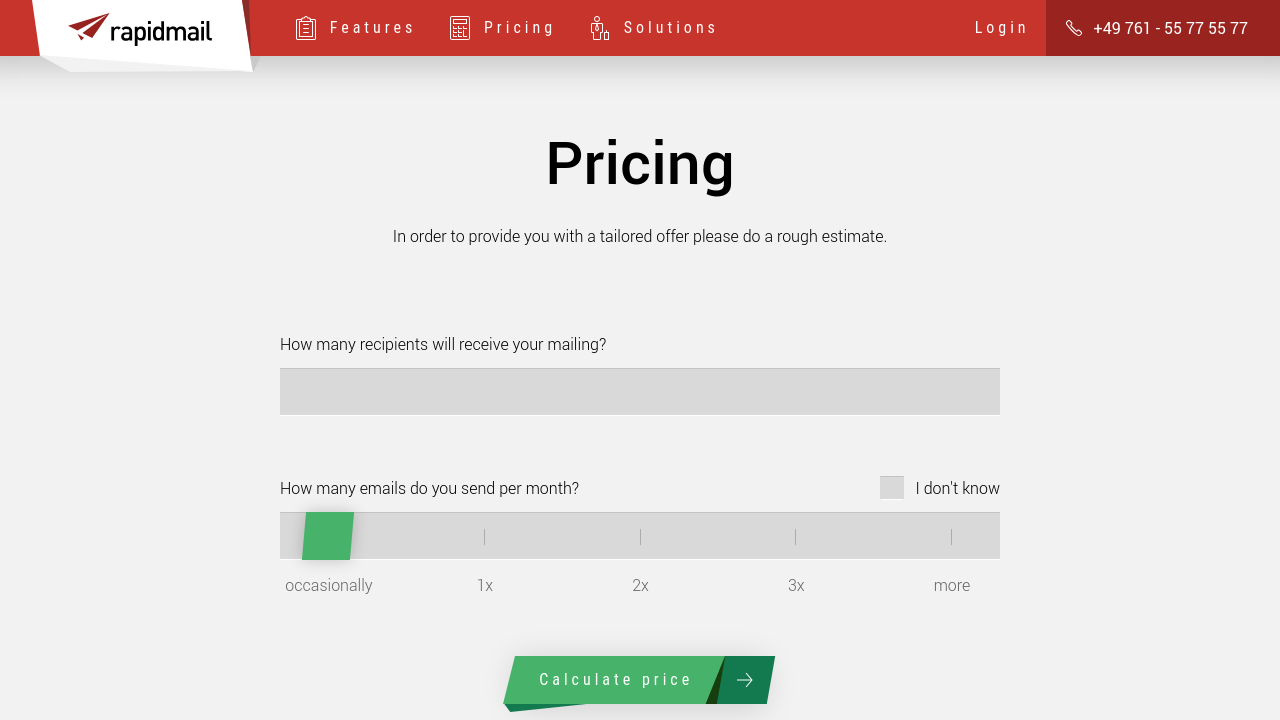Click the Pricing calculator icon
The image size is (1280, 720).
460,28
